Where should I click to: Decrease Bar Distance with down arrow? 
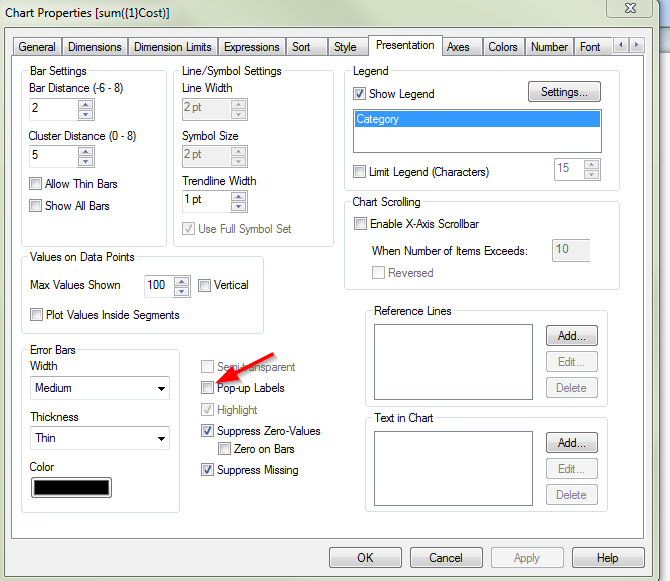(x=86, y=114)
